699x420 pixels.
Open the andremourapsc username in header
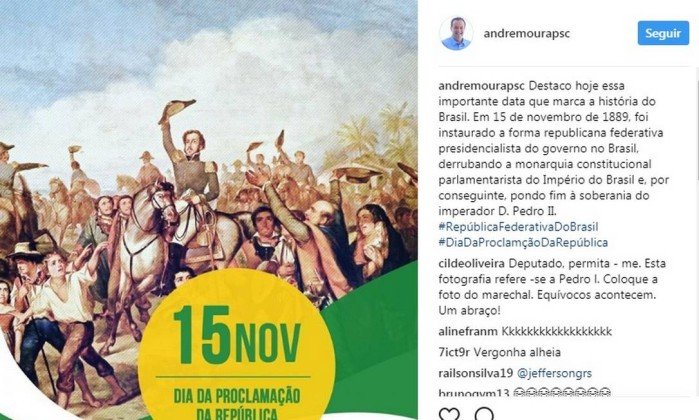(526, 33)
